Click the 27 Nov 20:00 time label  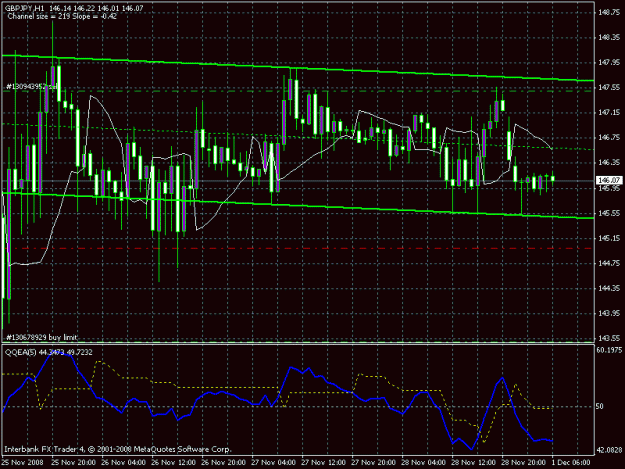coord(373,463)
